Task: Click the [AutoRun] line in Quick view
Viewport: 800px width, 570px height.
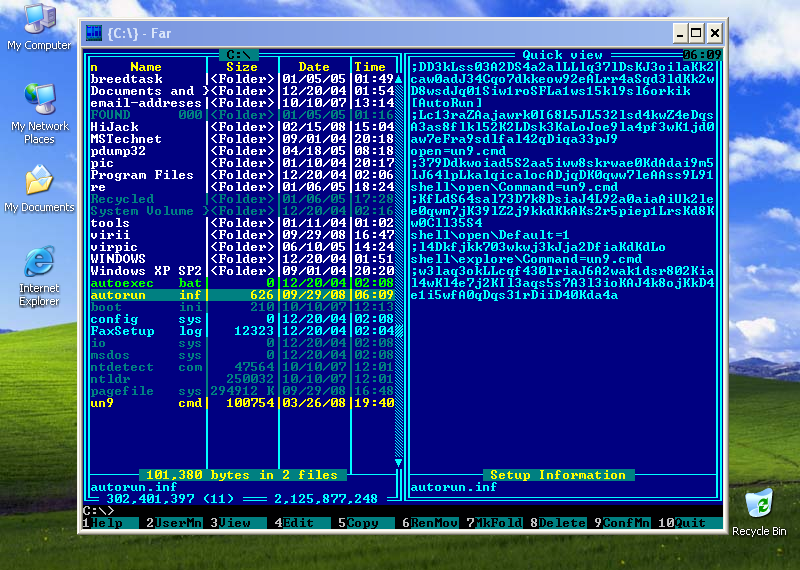Action: 446,103
